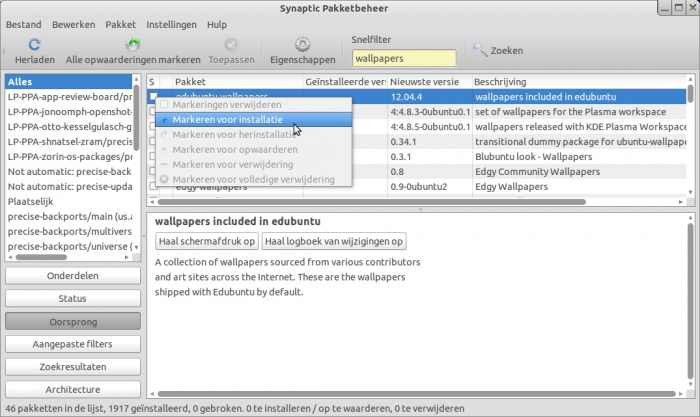
Task: Sort by Beschrijving column header
Action: [579, 82]
